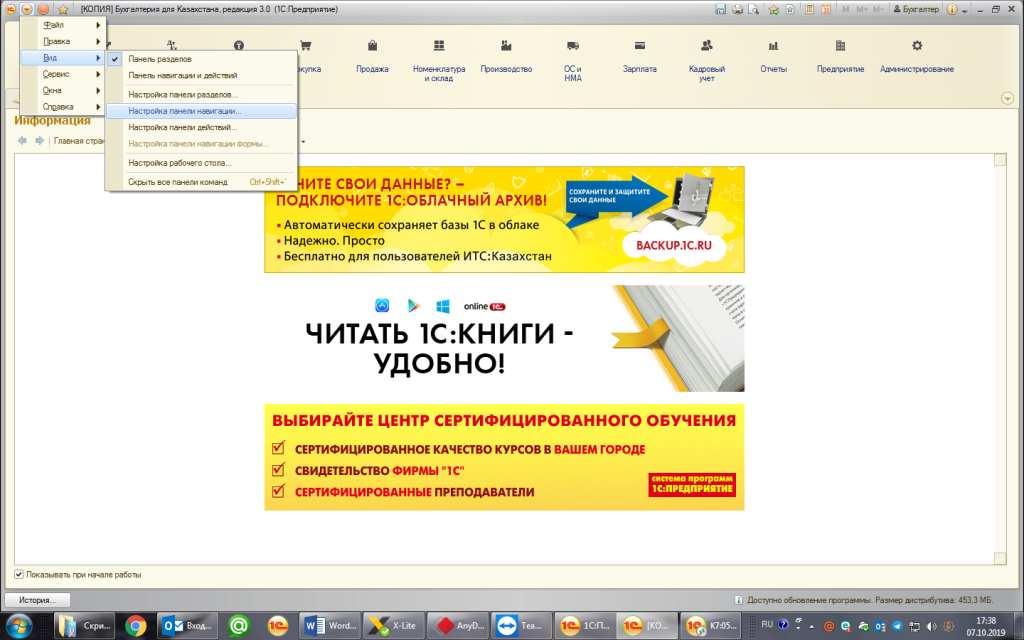Click the Telegram tray icon
This screenshot has width=1024, height=640.
click(x=897, y=626)
